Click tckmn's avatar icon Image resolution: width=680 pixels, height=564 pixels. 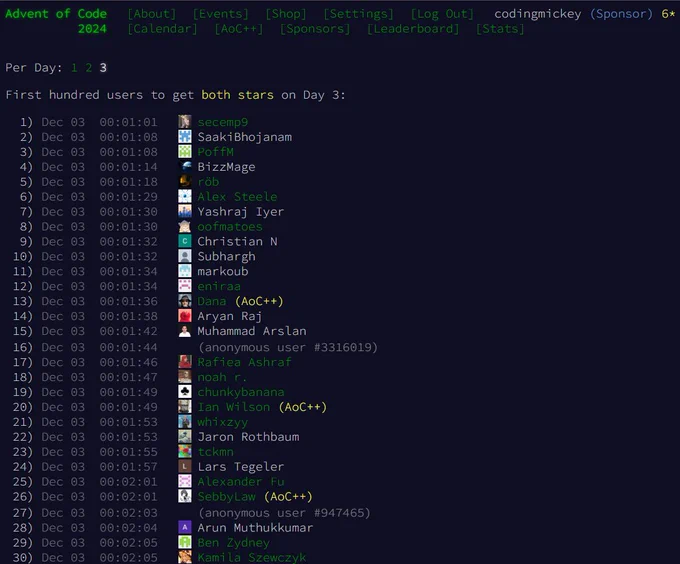pyautogui.click(x=185, y=451)
